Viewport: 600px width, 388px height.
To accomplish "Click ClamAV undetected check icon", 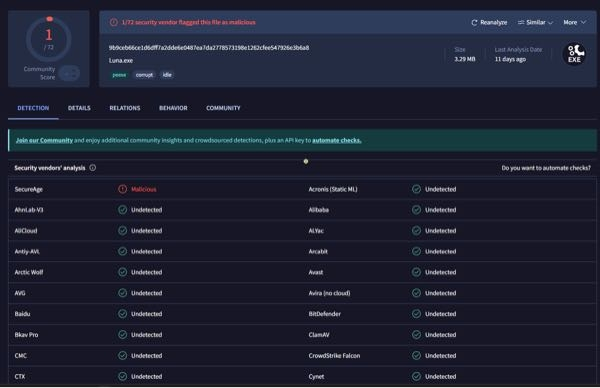I will pyautogui.click(x=416, y=335).
